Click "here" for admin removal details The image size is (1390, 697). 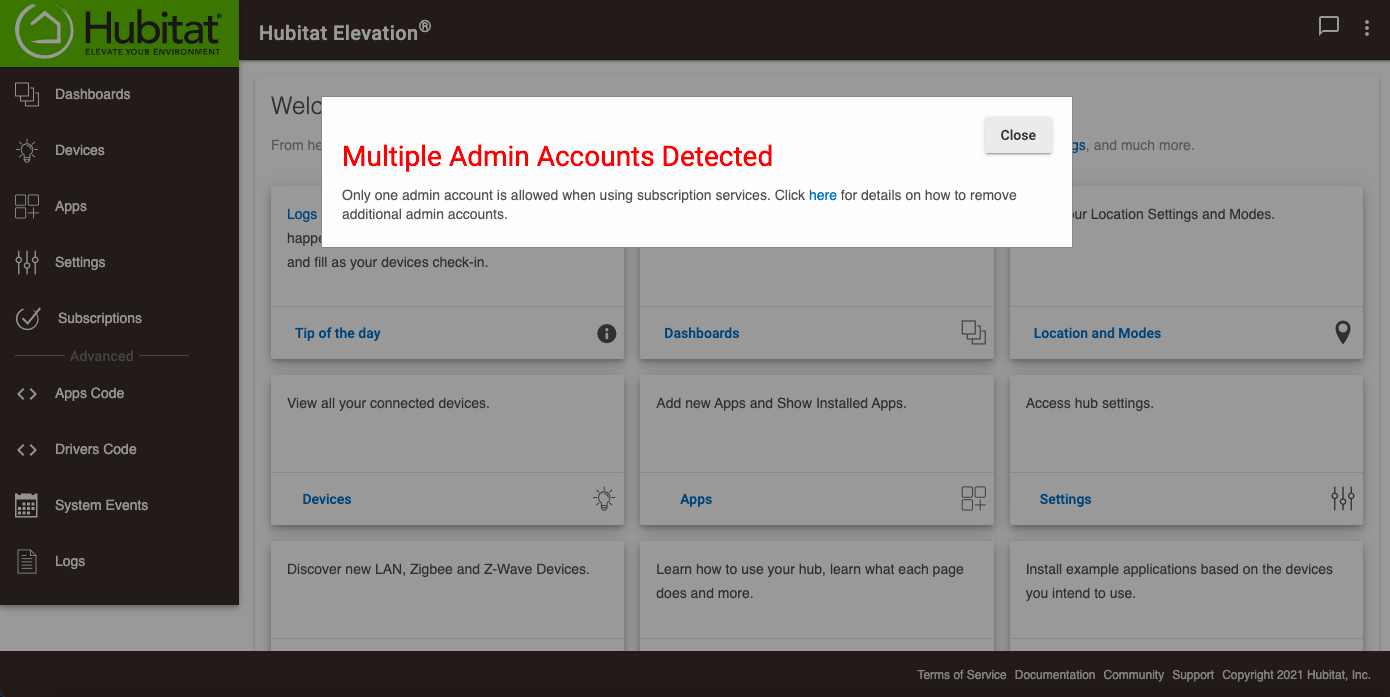(x=822, y=195)
